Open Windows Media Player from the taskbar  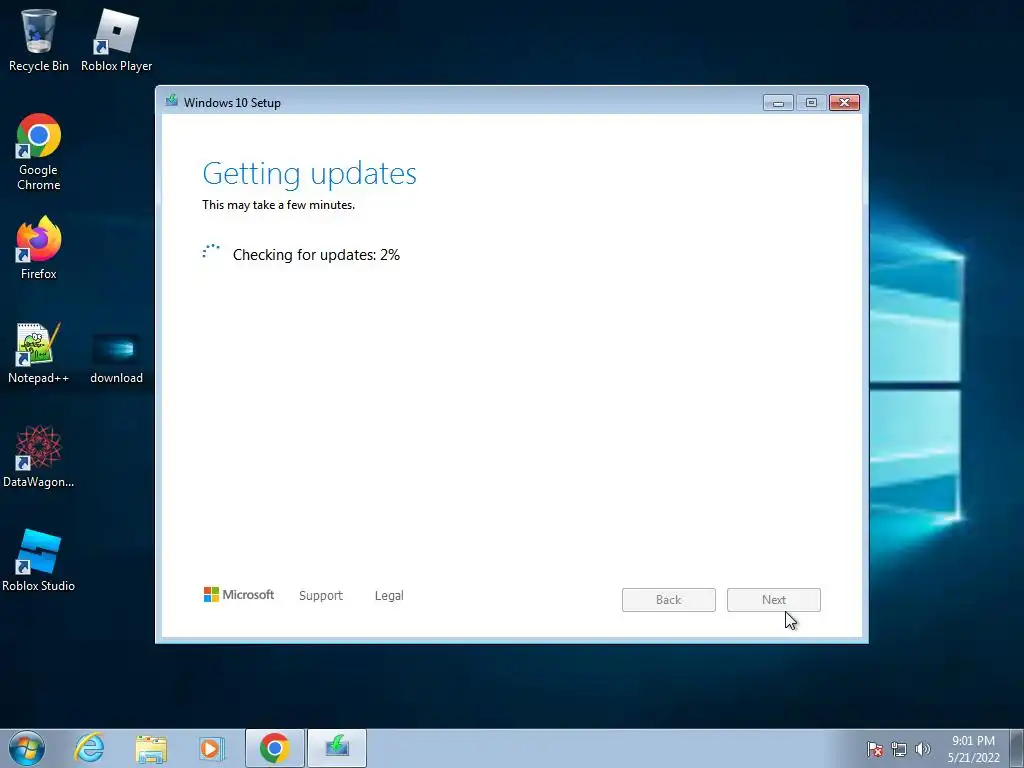click(212, 748)
